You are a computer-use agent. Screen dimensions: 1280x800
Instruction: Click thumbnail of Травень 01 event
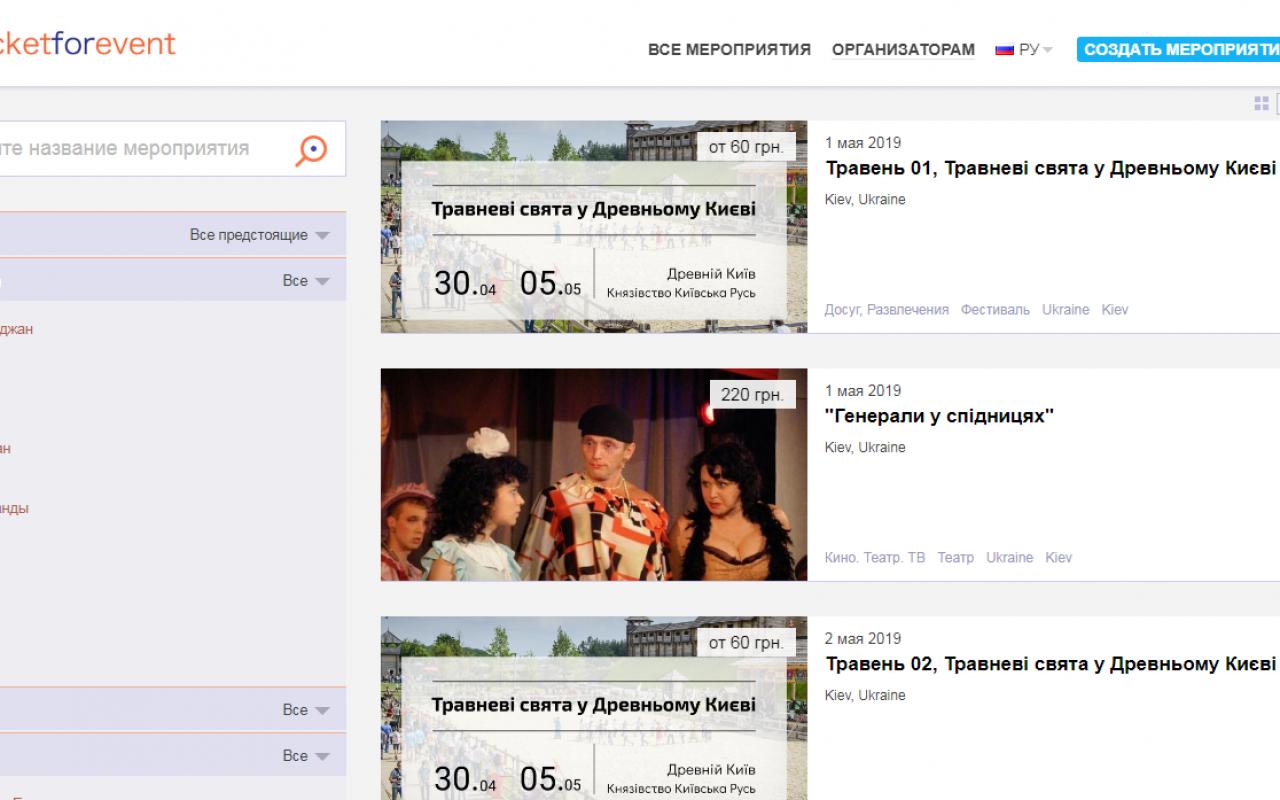(x=594, y=227)
